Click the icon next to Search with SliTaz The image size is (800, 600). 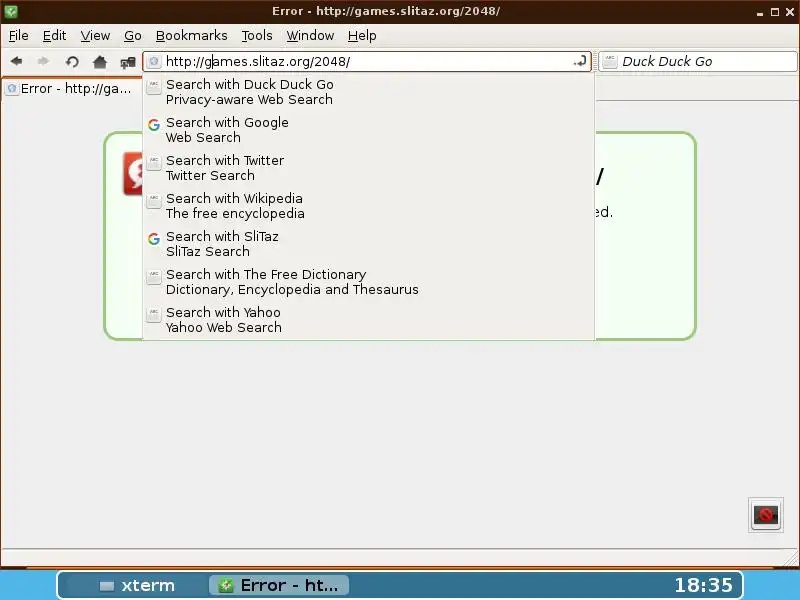point(154,238)
